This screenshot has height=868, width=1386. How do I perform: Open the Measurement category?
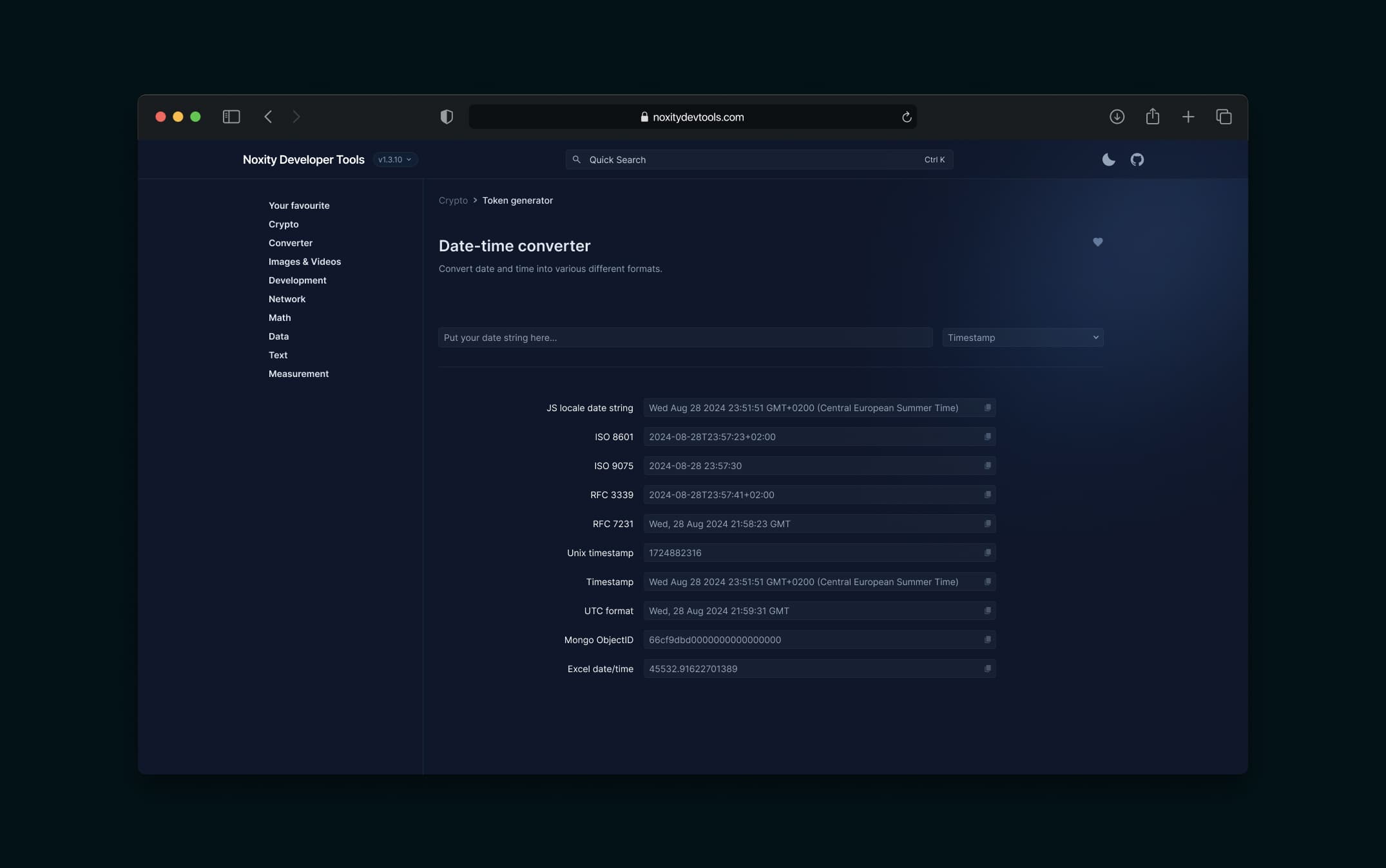(298, 374)
